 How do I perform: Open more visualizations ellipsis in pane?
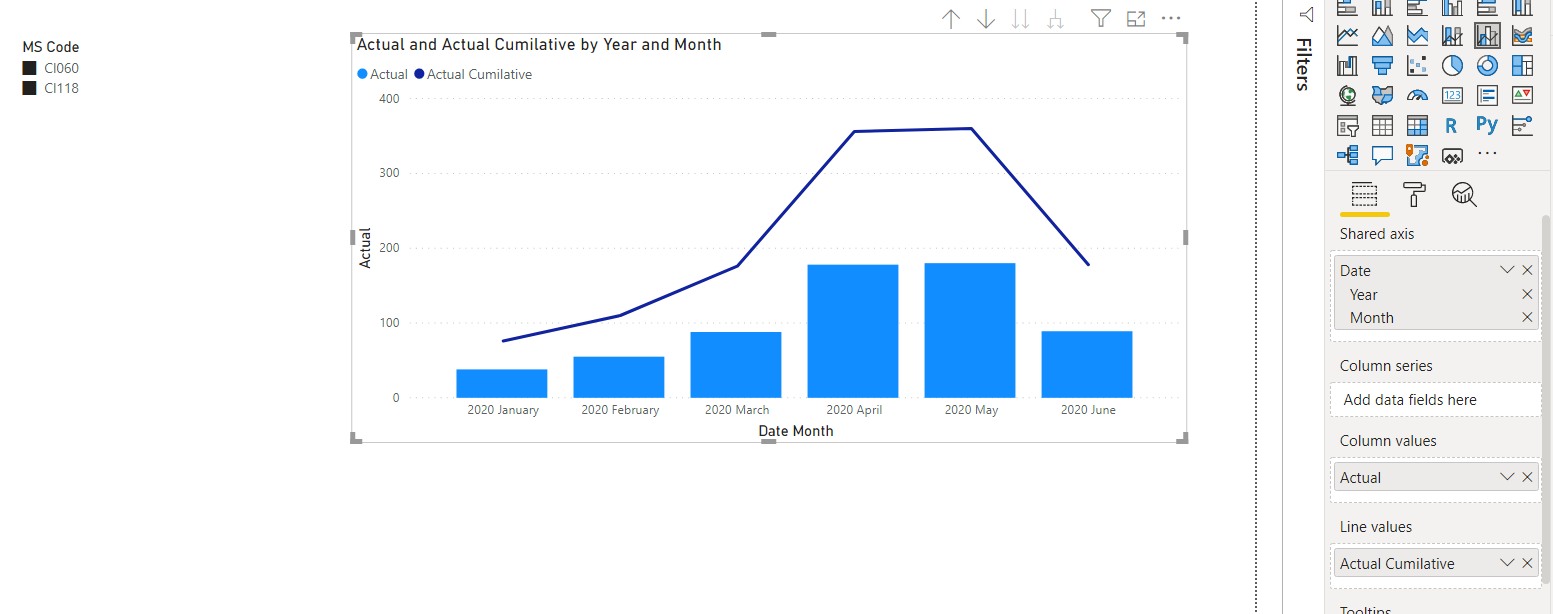point(1487,154)
